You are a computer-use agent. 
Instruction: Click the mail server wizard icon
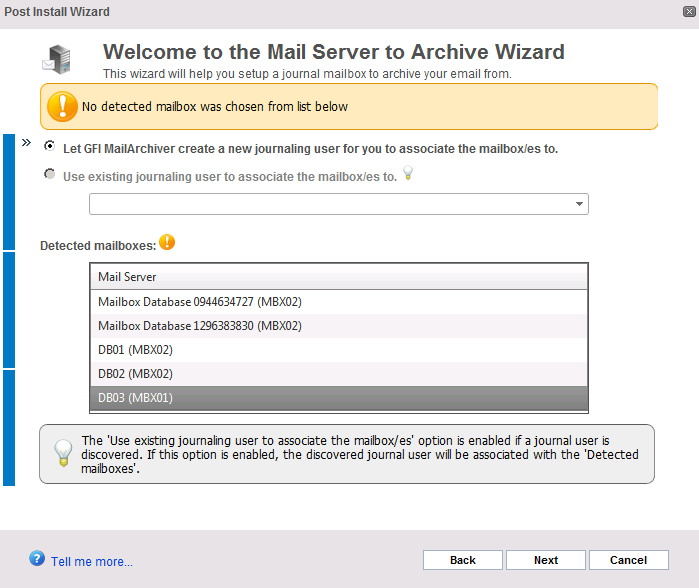point(57,59)
